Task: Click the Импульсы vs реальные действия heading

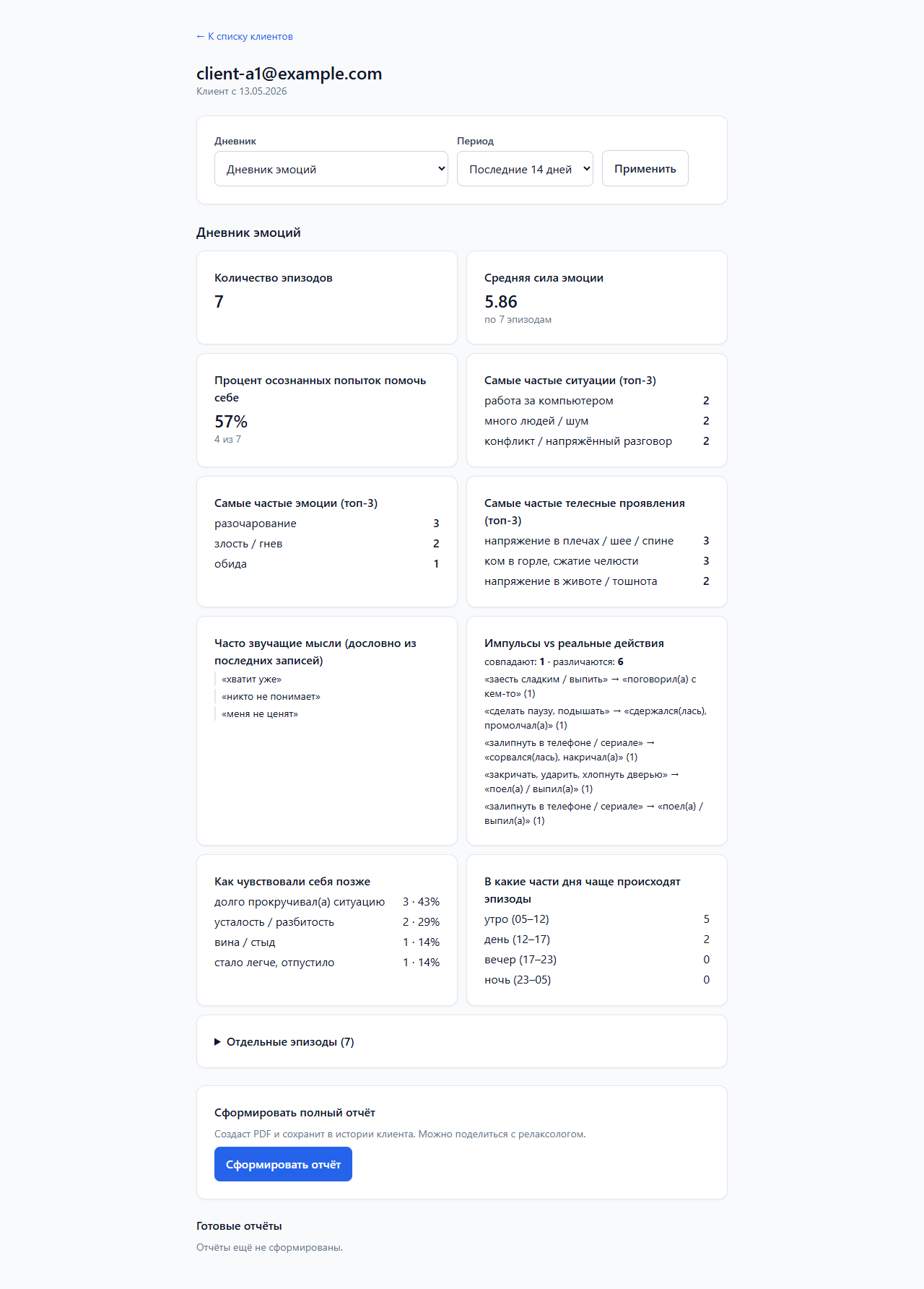Action: click(574, 643)
